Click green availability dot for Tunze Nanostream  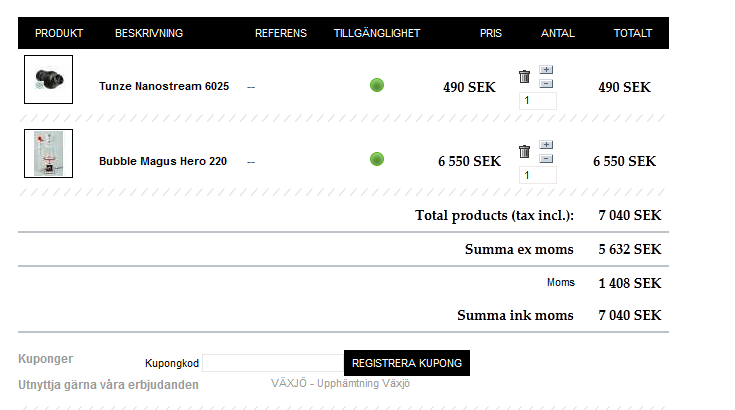coord(377,86)
